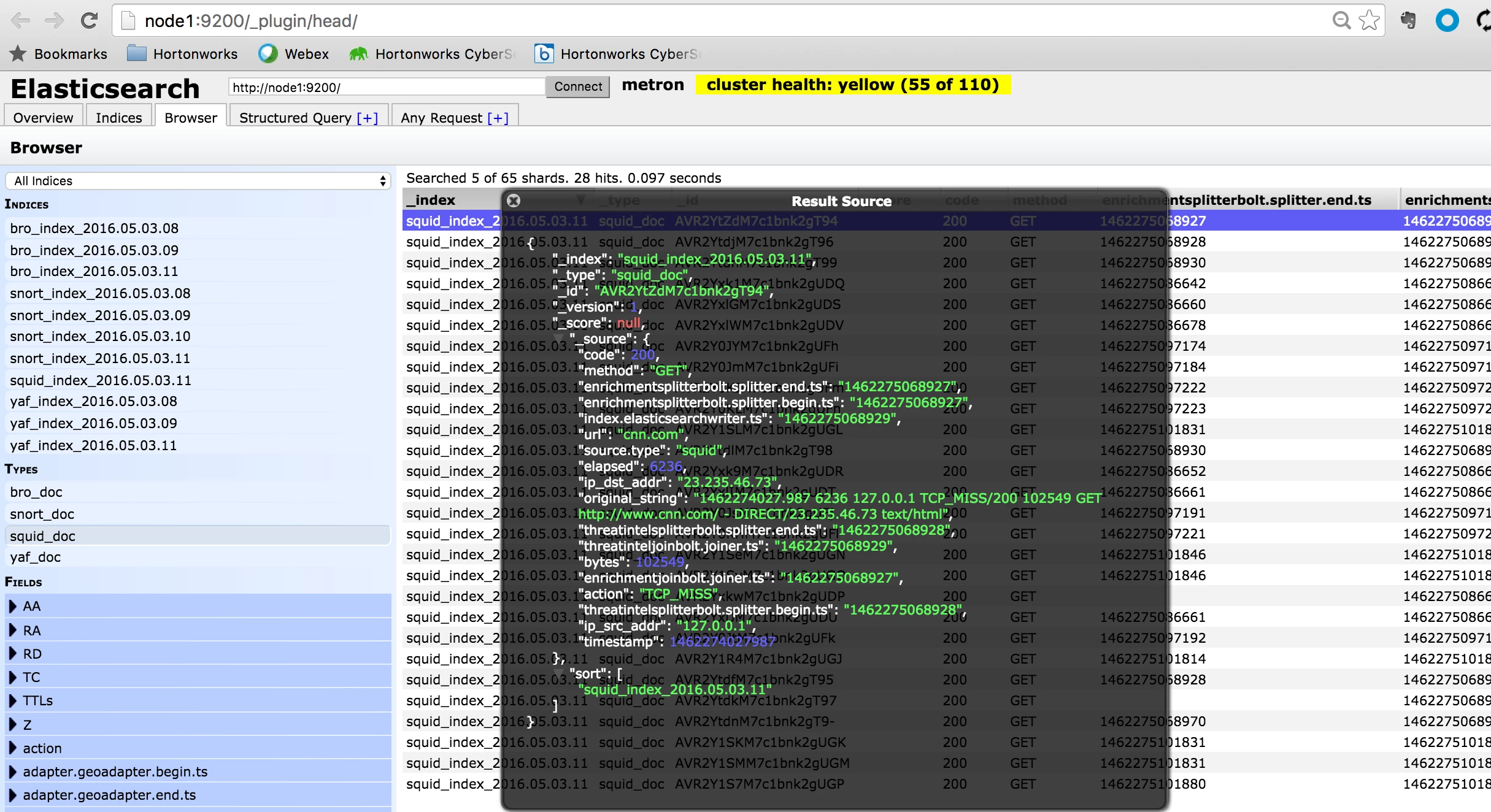
Task: Select index bro_index_2016.05.03.09
Action: (x=198, y=250)
